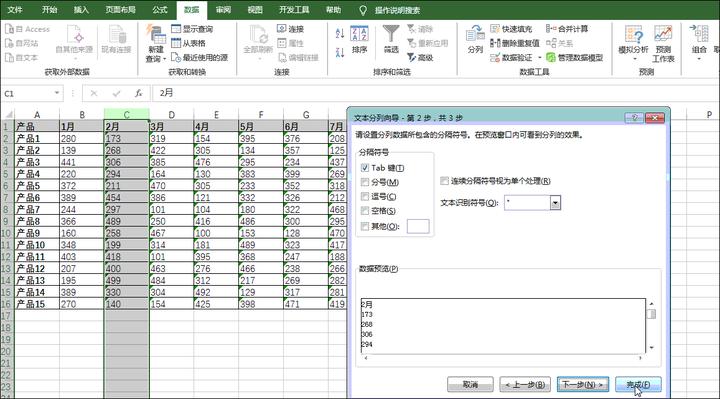Click the data preview horizontal scrollbar
720x399 pixels.
pos(503,358)
